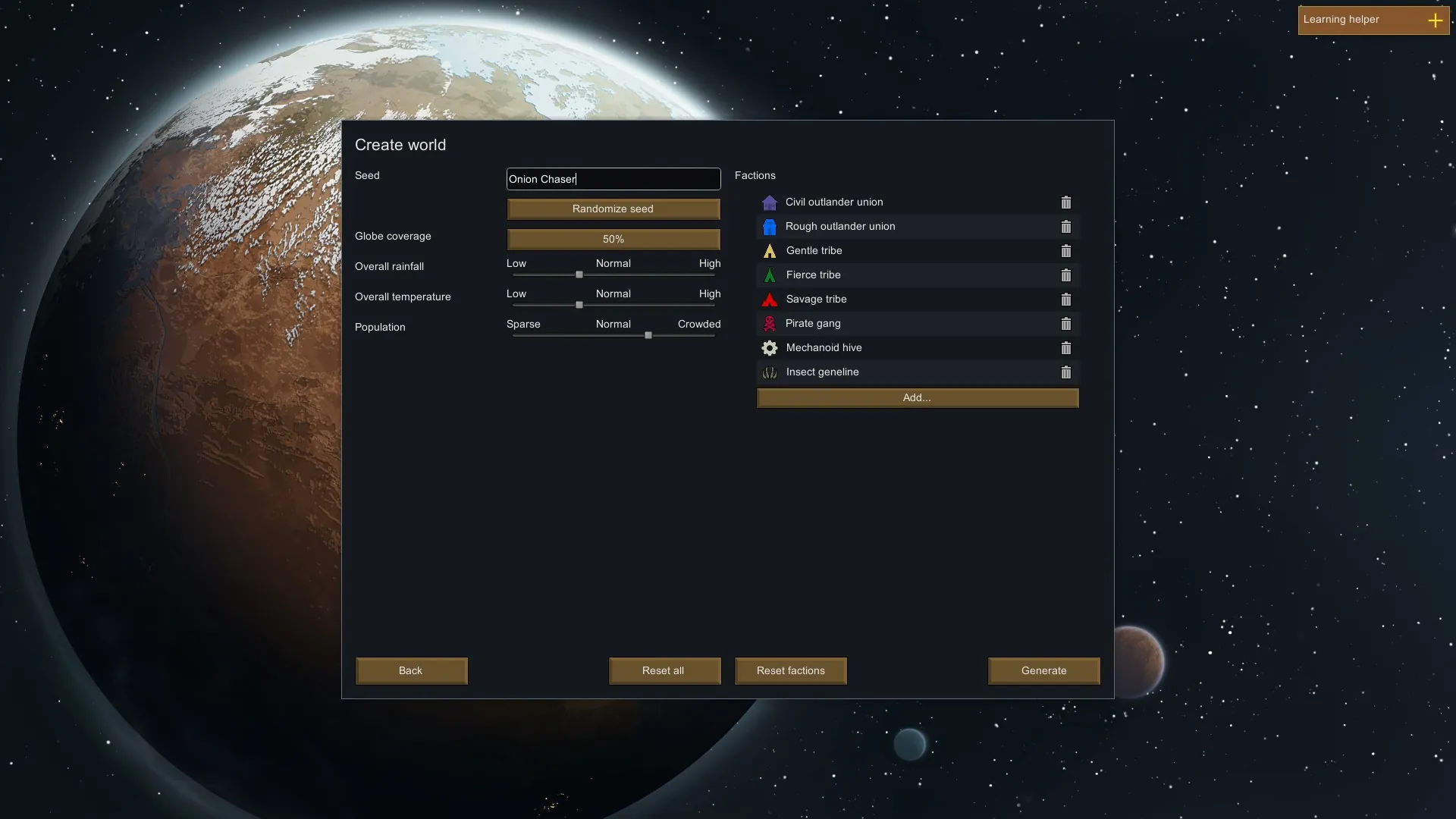Click the Seed text field
The width and height of the screenshot is (1456, 819).
tap(613, 179)
